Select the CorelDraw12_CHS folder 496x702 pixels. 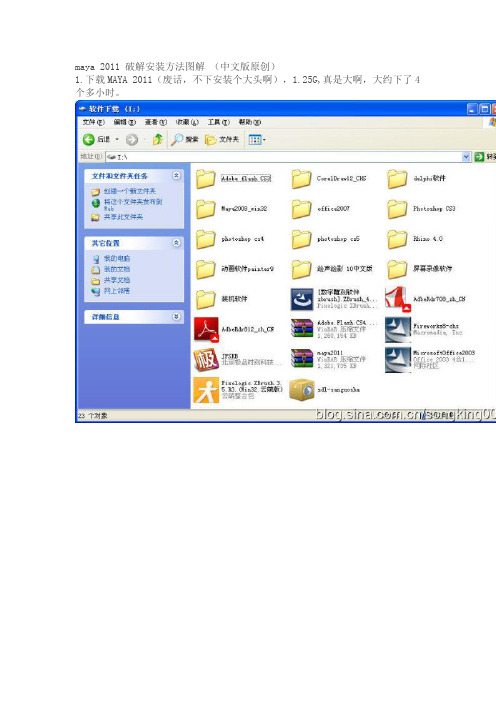tap(329, 179)
